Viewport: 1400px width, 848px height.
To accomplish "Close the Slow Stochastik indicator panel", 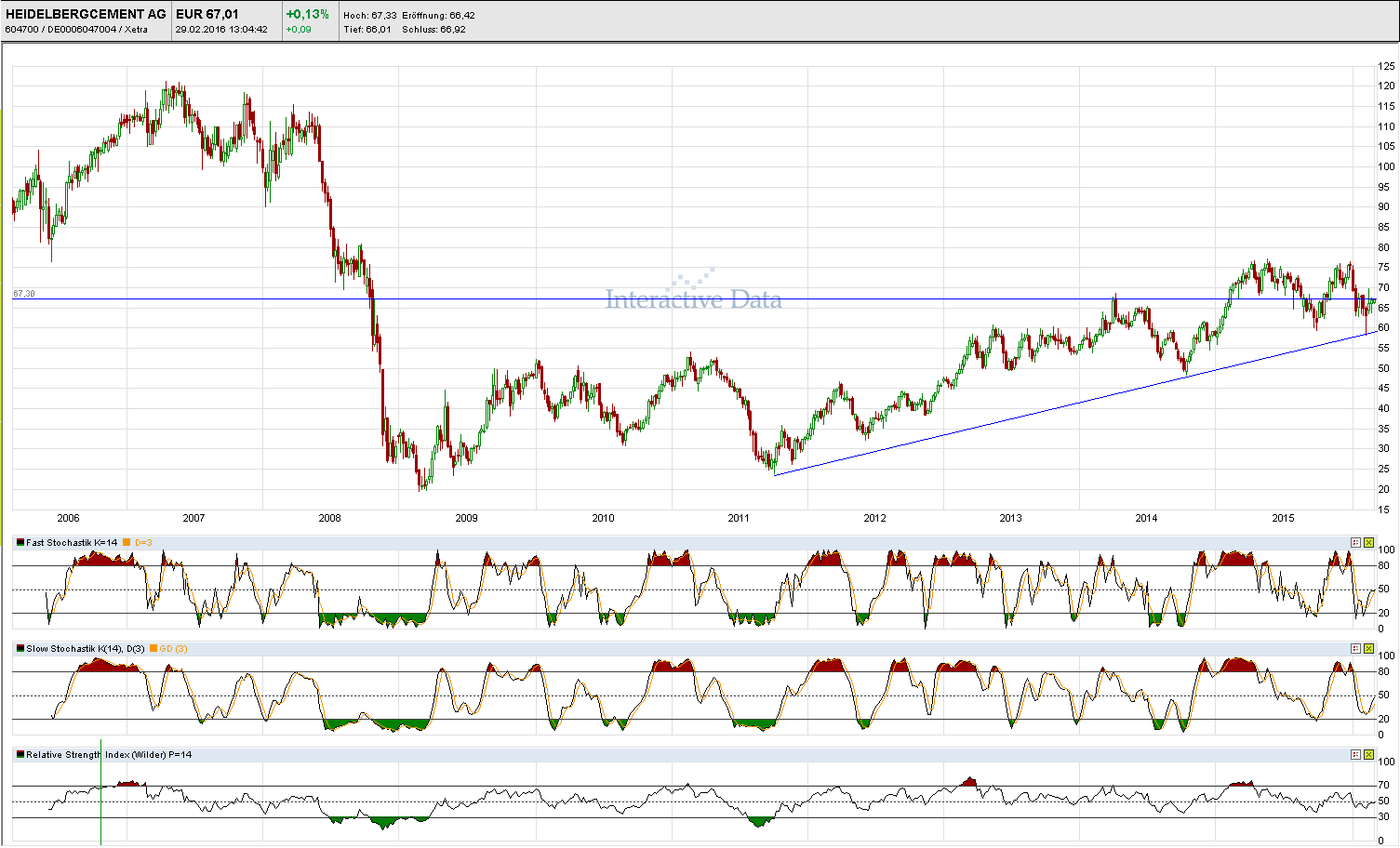I will tap(1368, 648).
